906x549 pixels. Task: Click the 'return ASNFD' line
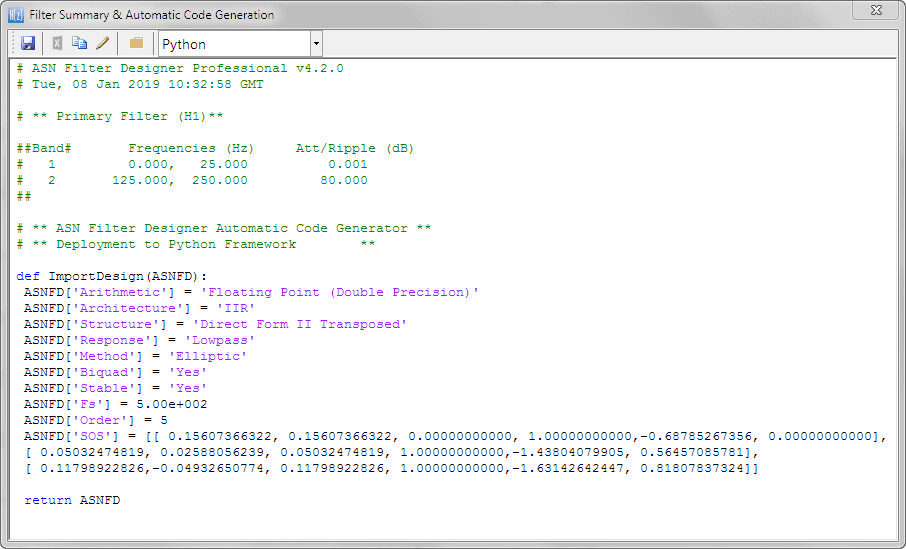pyautogui.click(x=72, y=500)
